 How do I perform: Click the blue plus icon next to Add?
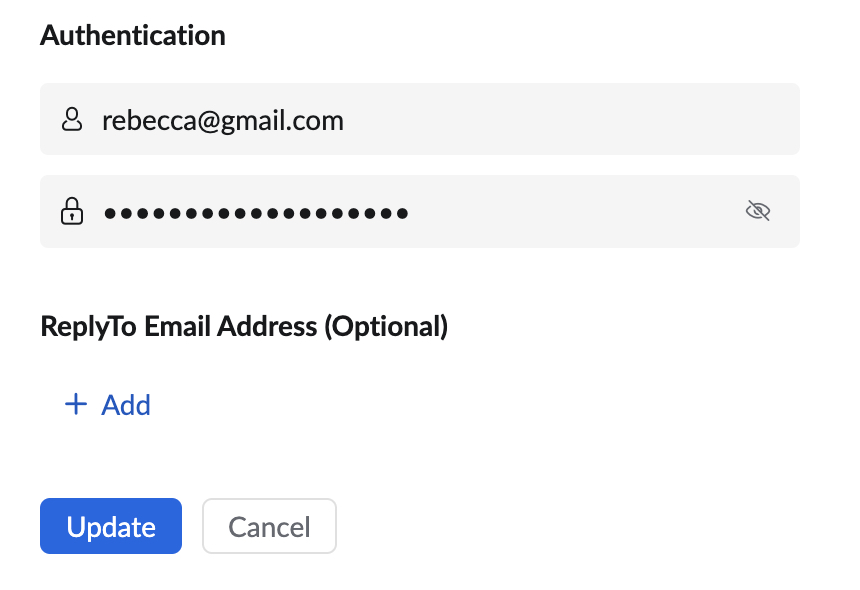pyautogui.click(x=76, y=405)
